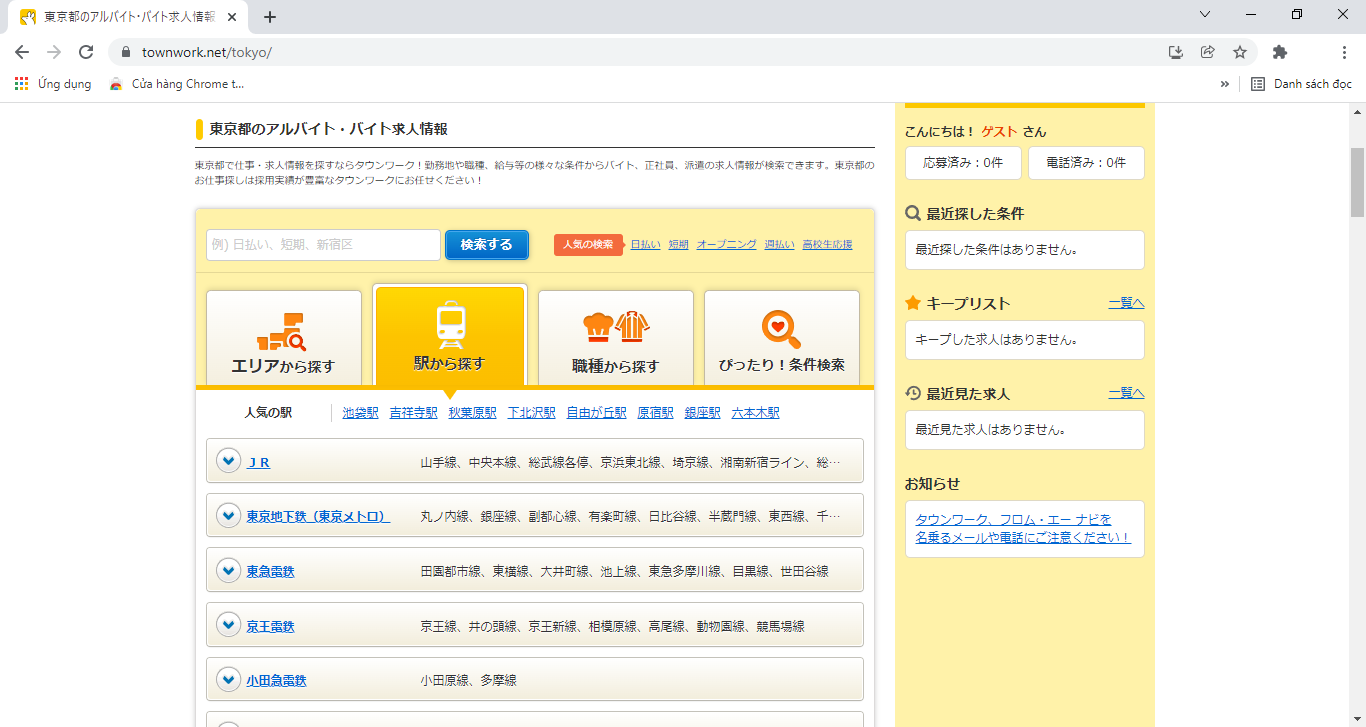Open the 池袋駅 popular station link

[360, 412]
